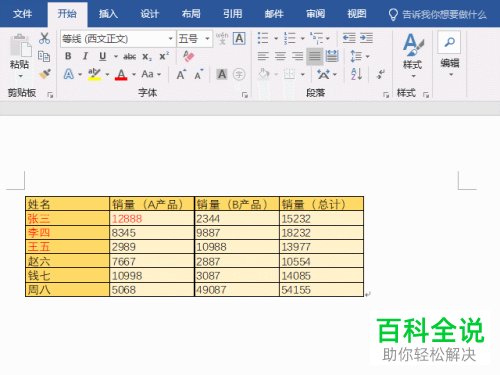
Task: Toggle Bold formatting
Action: [x=68, y=56]
